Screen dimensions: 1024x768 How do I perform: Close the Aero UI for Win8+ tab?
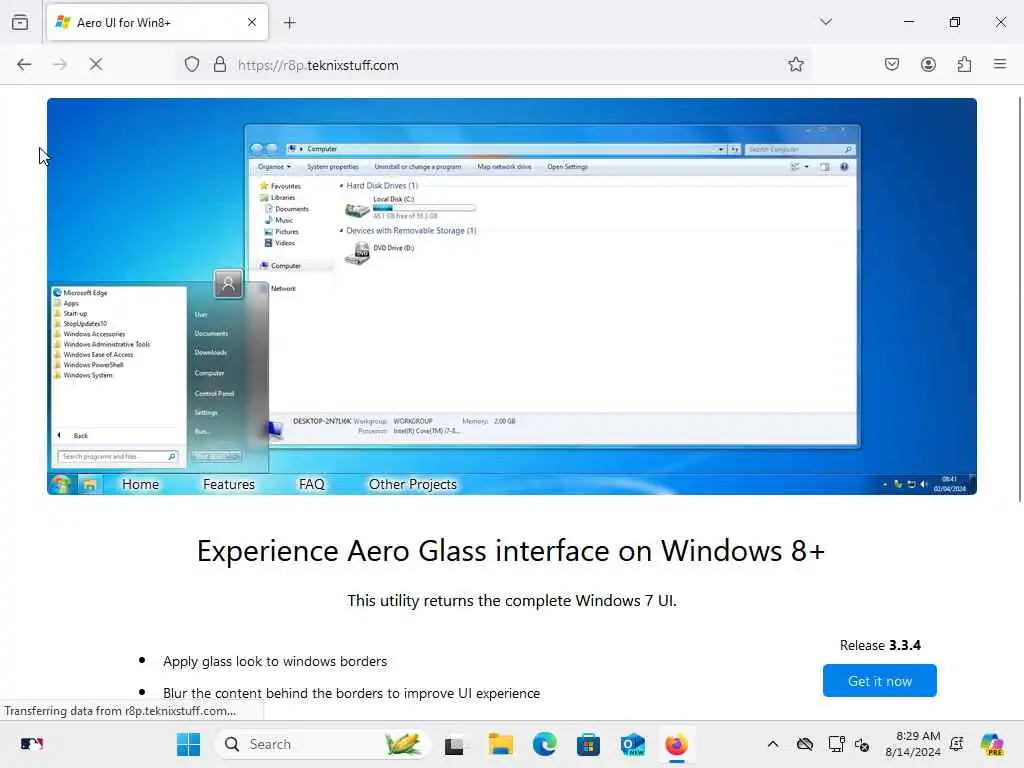click(x=251, y=22)
